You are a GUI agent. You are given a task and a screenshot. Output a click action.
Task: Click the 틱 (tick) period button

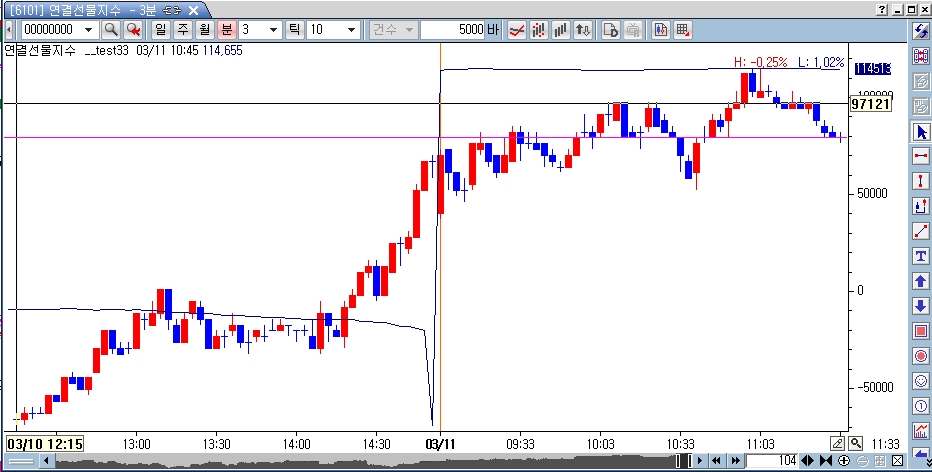pyautogui.click(x=295, y=30)
